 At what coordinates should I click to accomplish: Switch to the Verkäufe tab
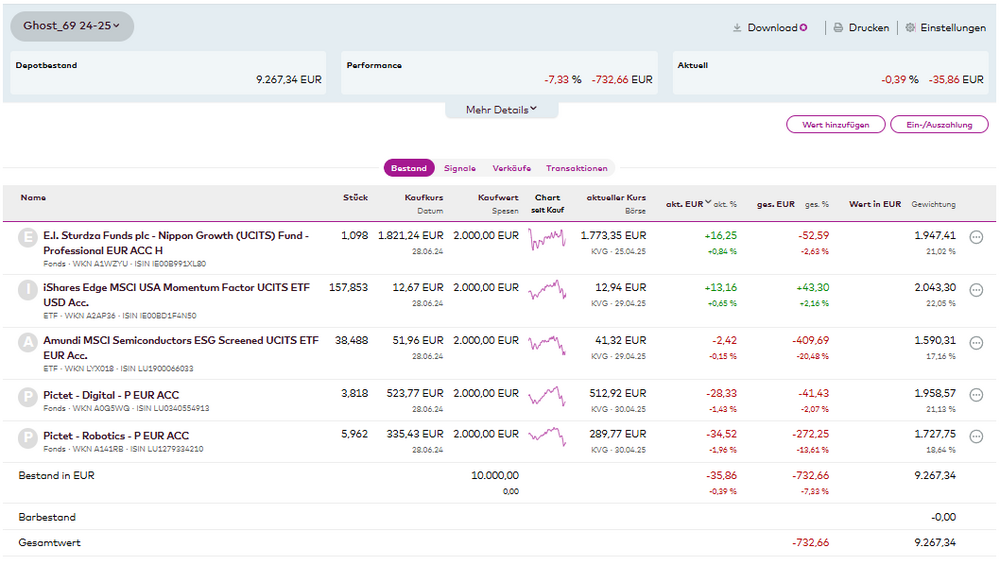pos(511,168)
